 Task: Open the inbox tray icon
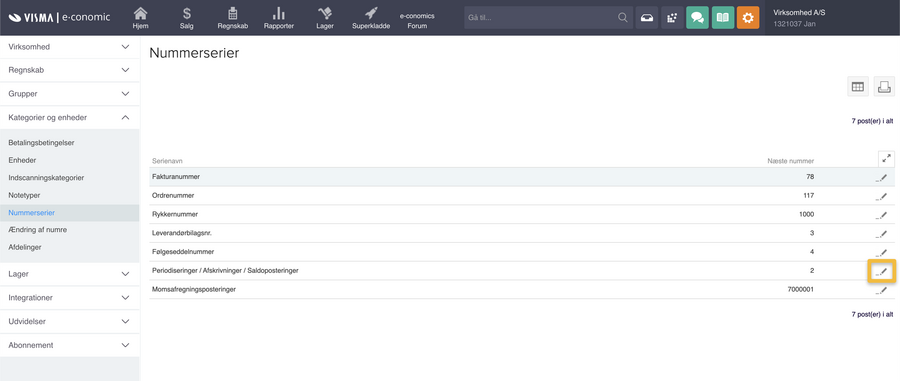(x=647, y=18)
